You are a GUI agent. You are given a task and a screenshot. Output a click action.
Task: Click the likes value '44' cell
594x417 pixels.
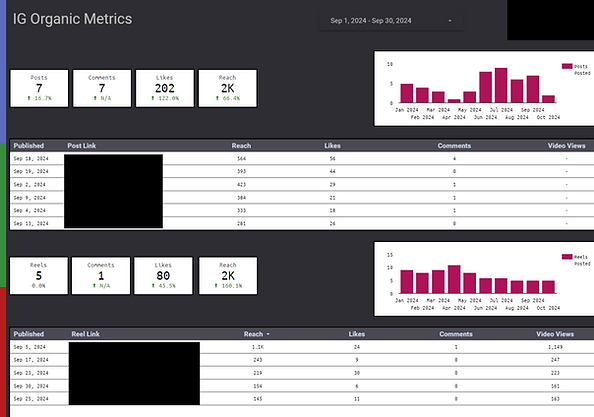332,172
